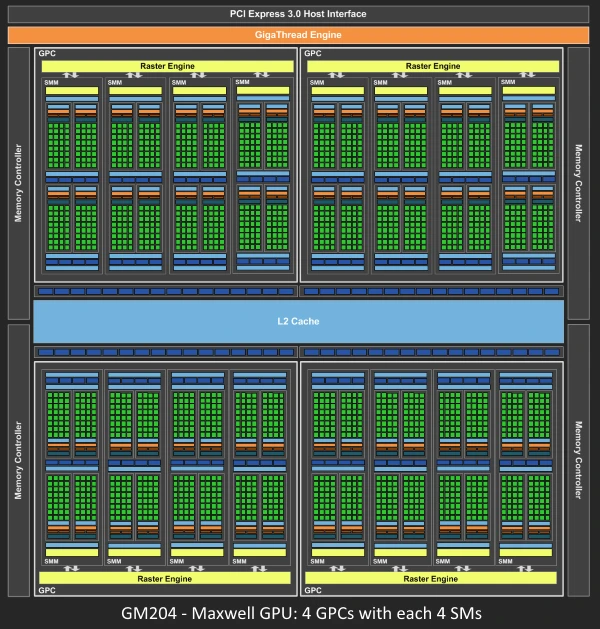Click Raster Engine in the bottom-left GPC
This screenshot has width=600, height=629.
(x=167, y=577)
